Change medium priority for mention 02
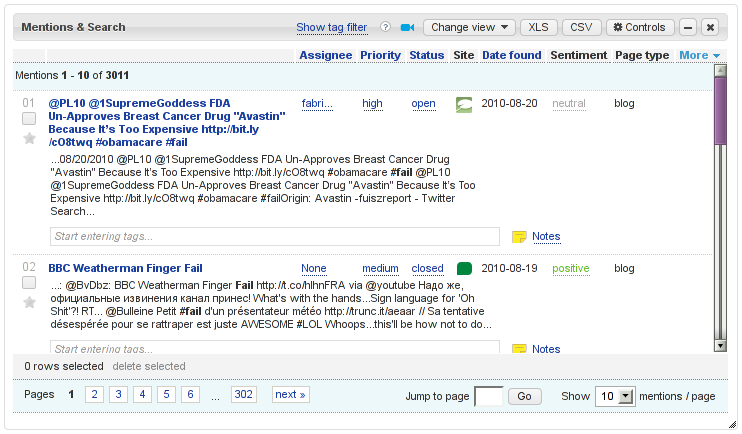This screenshot has height=434, width=742. [x=380, y=268]
